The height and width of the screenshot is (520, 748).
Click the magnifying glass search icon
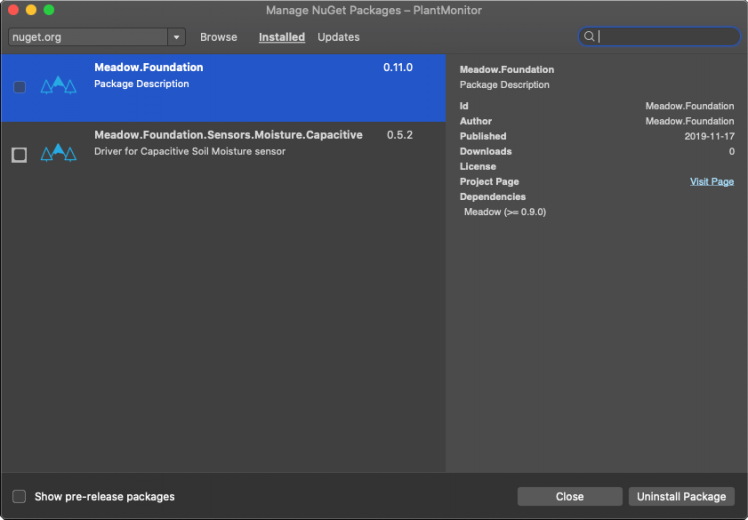(590, 37)
